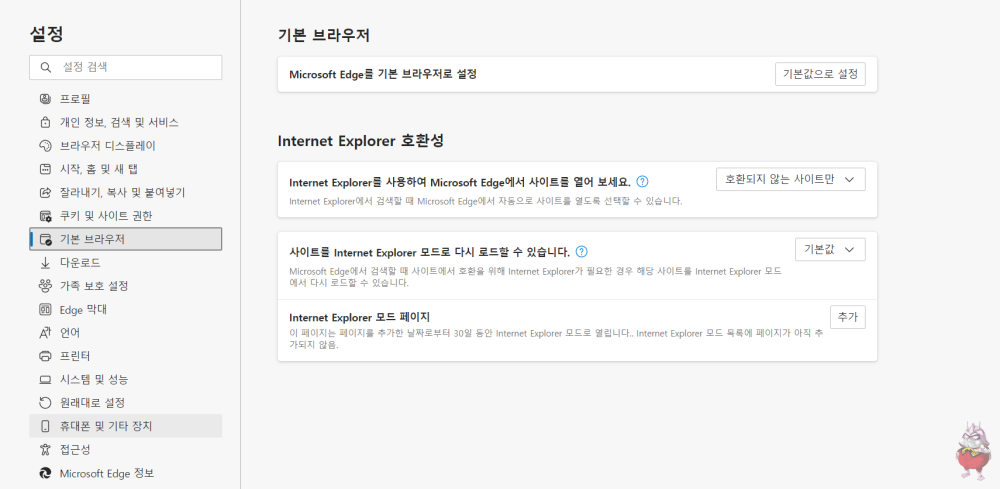
Task: Click the help icon beside 사이트를 열어 보세요
Action: pyautogui.click(x=643, y=182)
